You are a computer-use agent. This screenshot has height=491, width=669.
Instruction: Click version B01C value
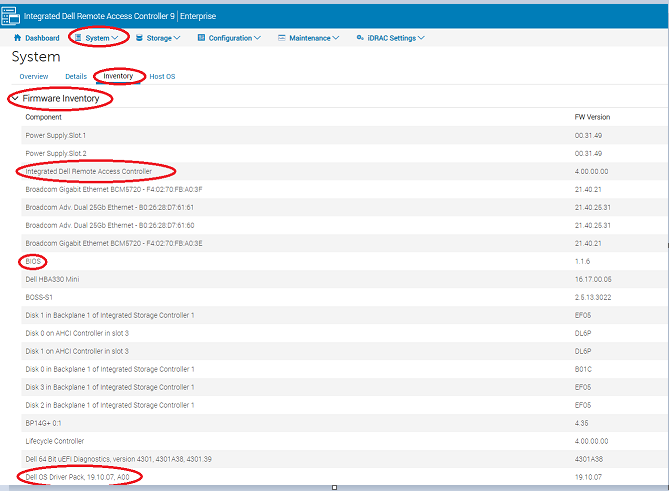(583, 369)
